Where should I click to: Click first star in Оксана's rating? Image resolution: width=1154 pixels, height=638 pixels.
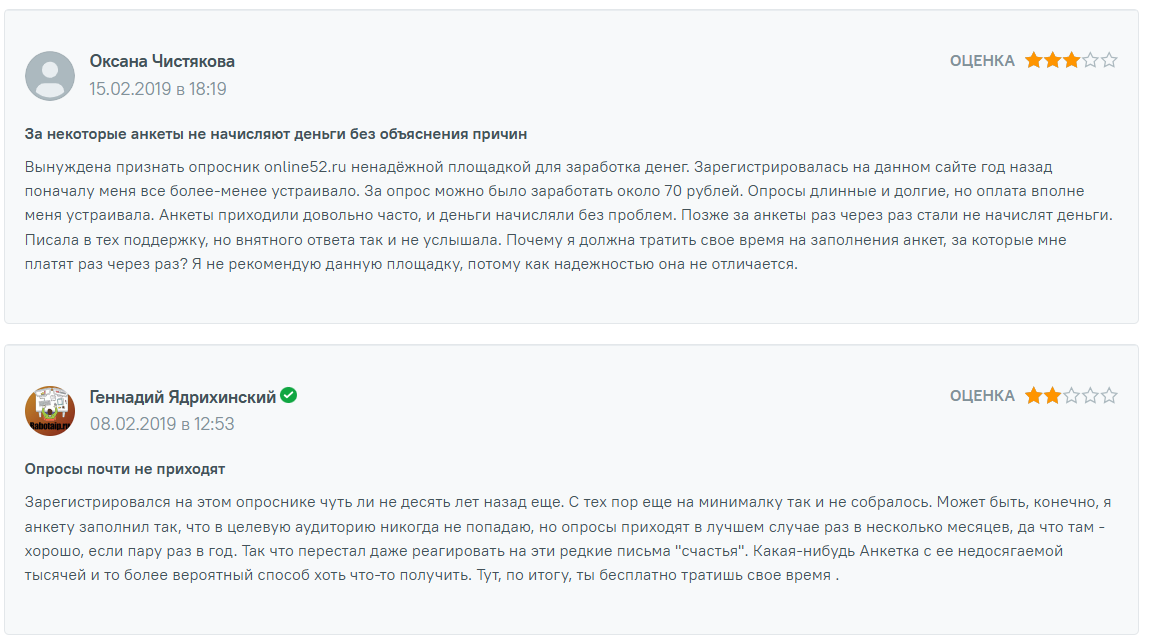coord(1034,61)
